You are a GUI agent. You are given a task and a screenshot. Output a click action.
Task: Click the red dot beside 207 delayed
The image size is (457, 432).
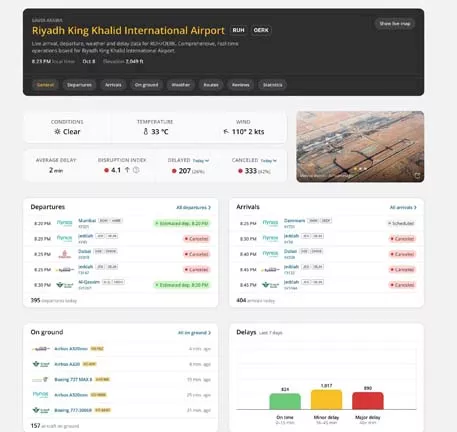click(x=174, y=171)
